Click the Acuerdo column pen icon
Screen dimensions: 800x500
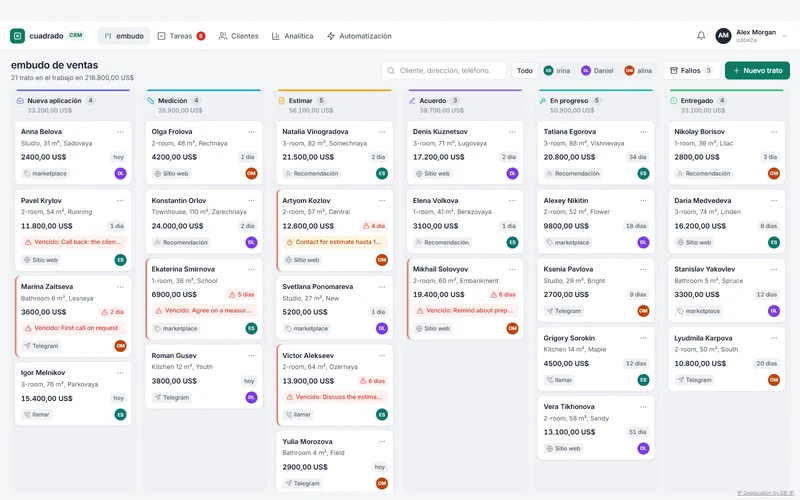click(412, 101)
